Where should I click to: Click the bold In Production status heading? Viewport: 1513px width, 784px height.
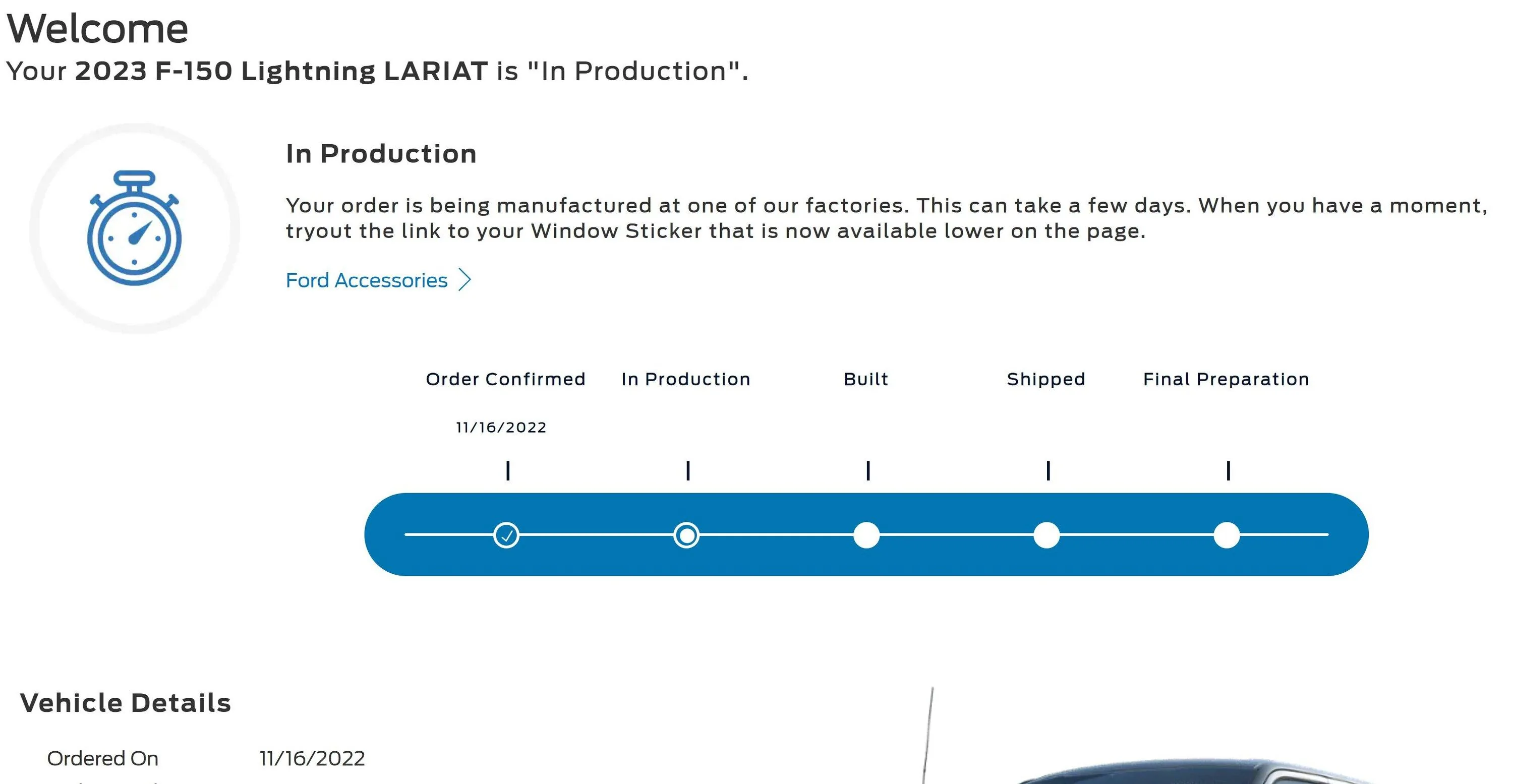[381, 154]
